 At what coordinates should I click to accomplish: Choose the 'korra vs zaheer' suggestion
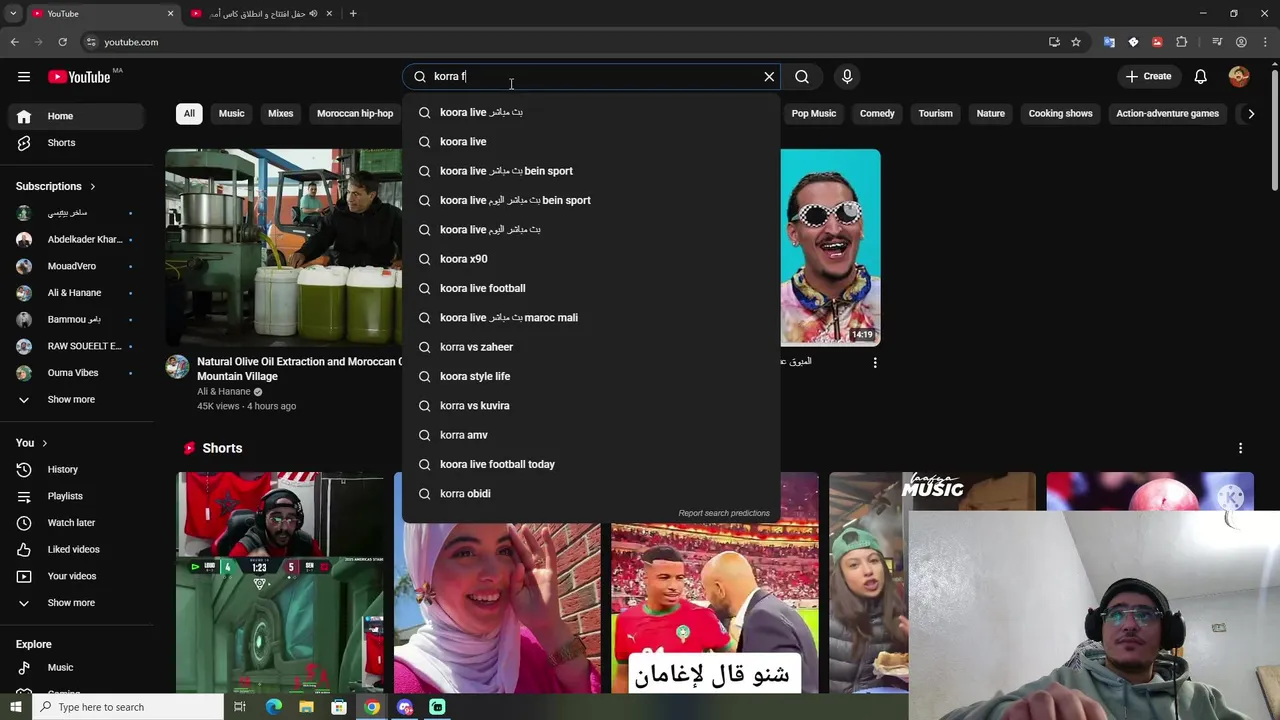pyautogui.click(x=591, y=347)
